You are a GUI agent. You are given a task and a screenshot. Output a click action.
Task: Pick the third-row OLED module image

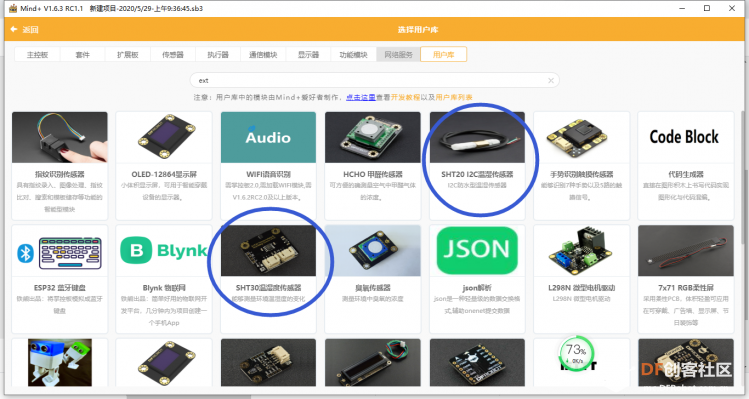[x=164, y=363]
